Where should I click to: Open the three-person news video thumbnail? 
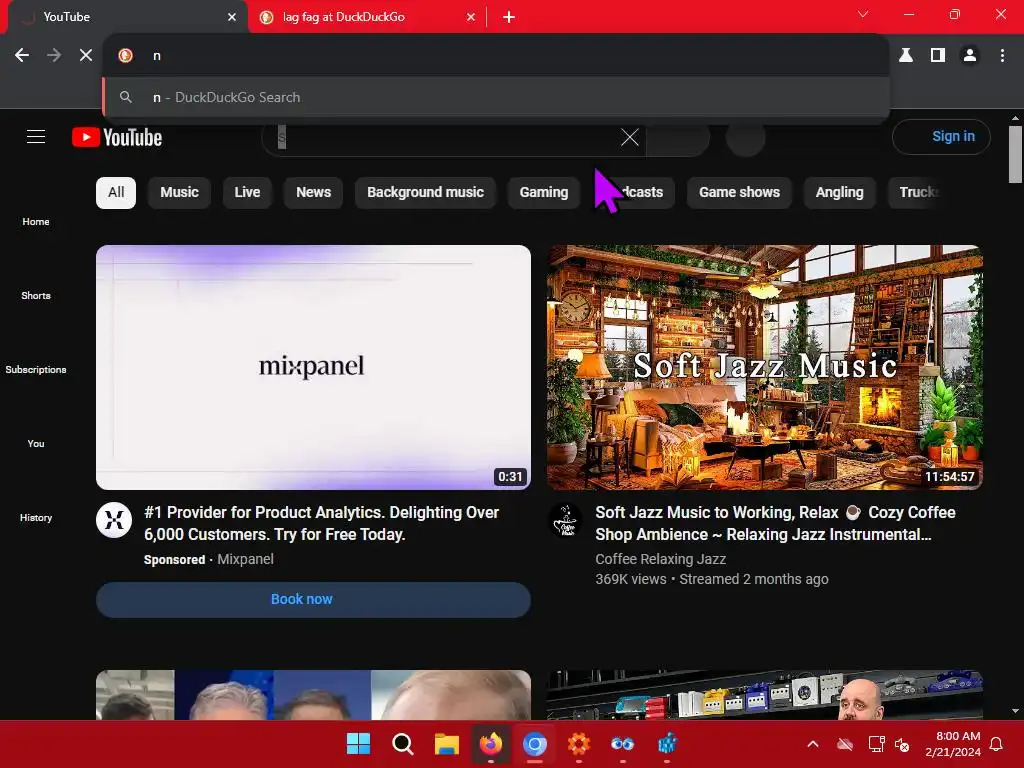313,695
